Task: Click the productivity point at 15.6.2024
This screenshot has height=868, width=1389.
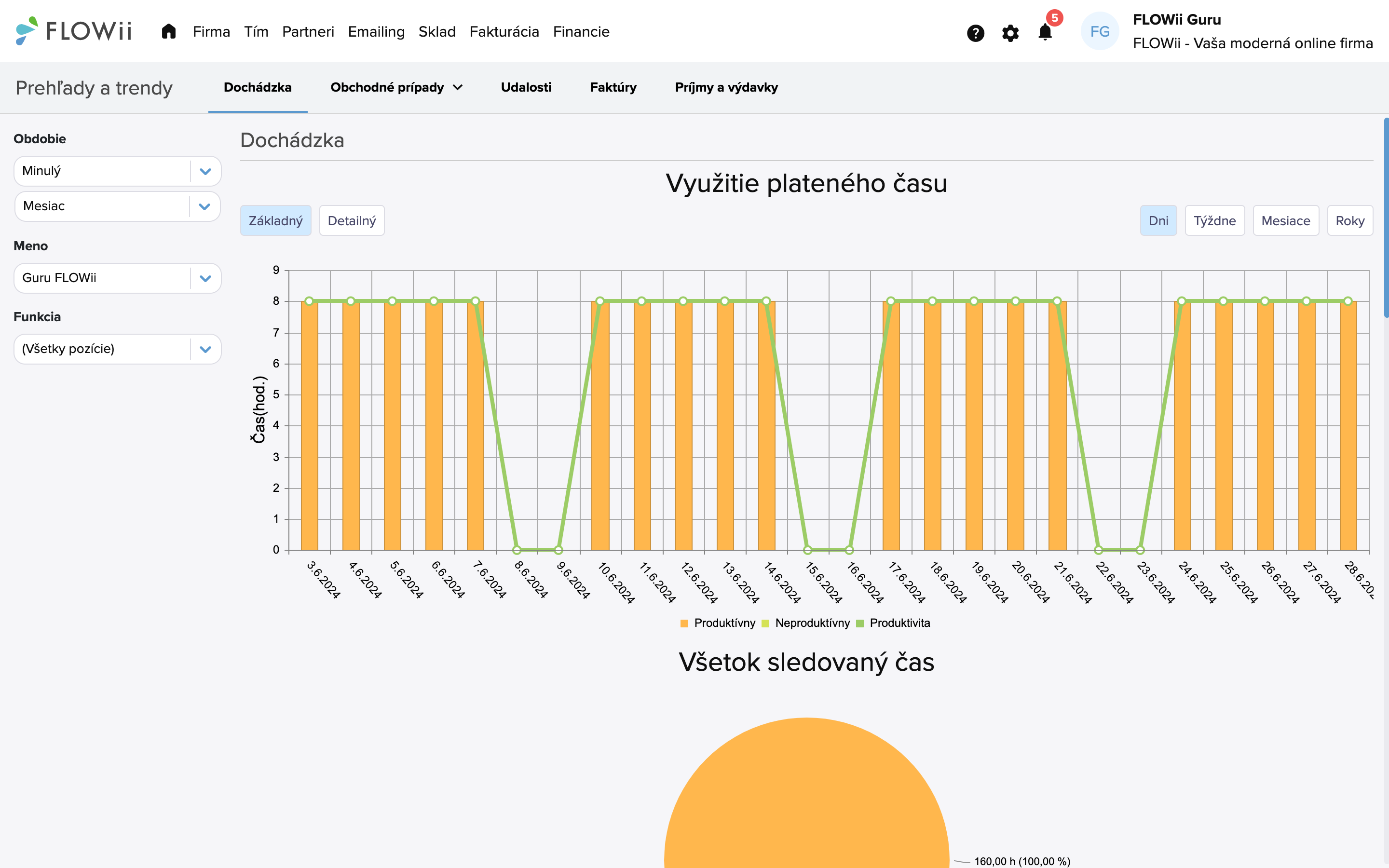Action: pyautogui.click(x=807, y=550)
